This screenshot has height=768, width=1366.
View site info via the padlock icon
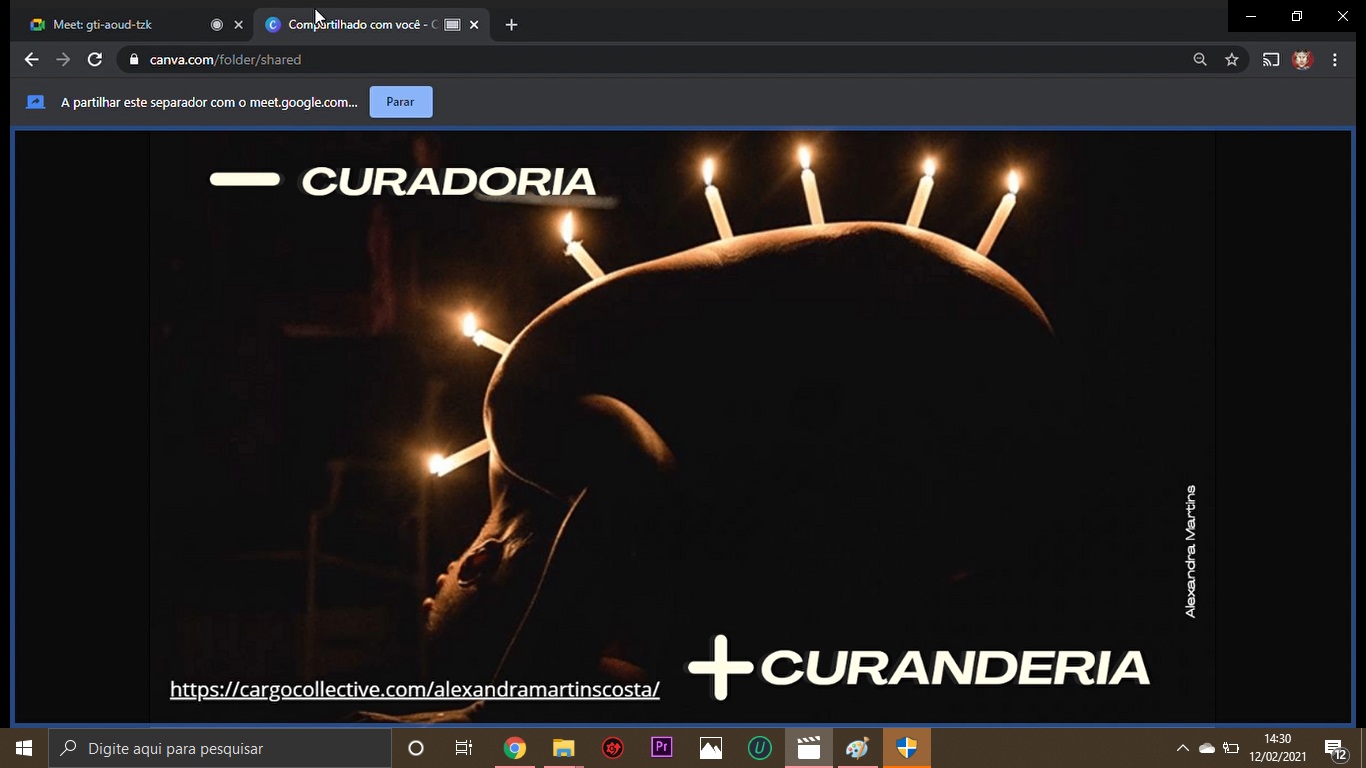click(x=134, y=60)
